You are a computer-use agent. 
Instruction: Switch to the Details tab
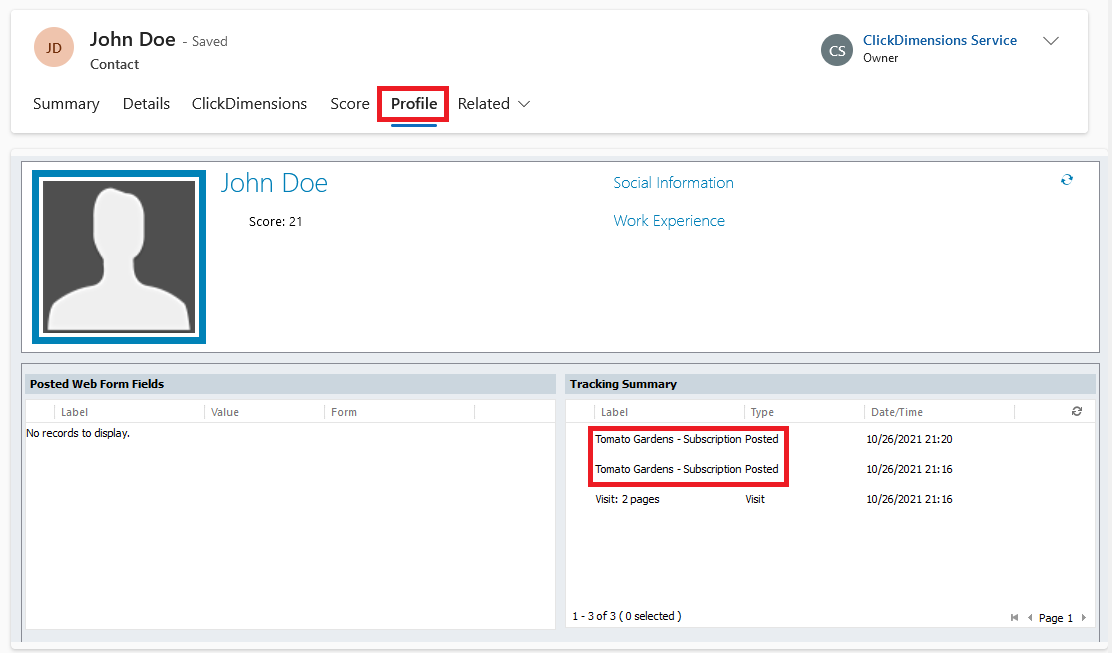pyautogui.click(x=146, y=104)
